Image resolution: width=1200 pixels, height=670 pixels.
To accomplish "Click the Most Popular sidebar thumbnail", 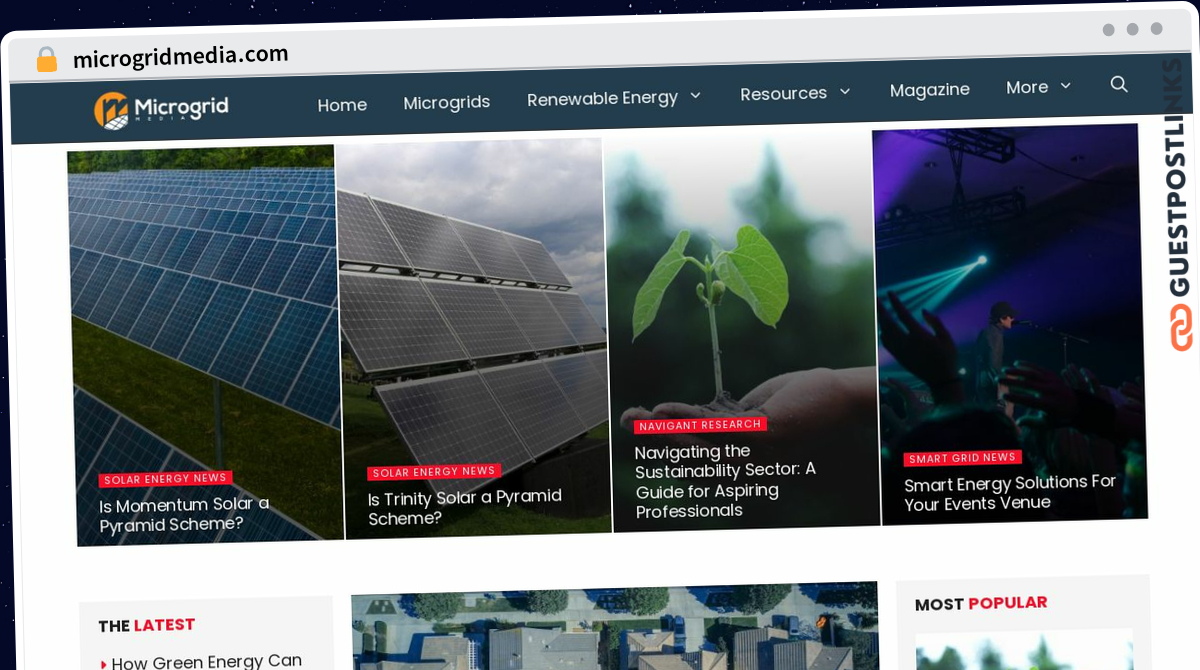I will click(x=1025, y=650).
